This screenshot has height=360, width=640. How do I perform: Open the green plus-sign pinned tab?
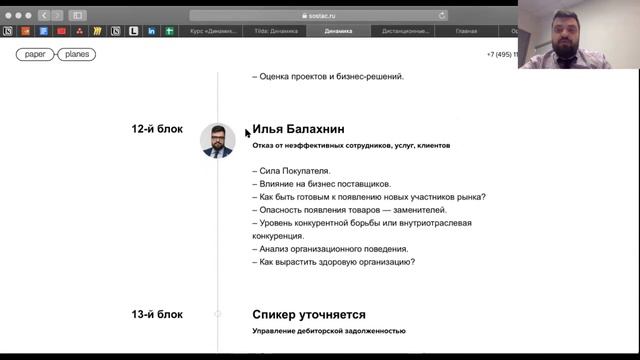(x=169, y=31)
